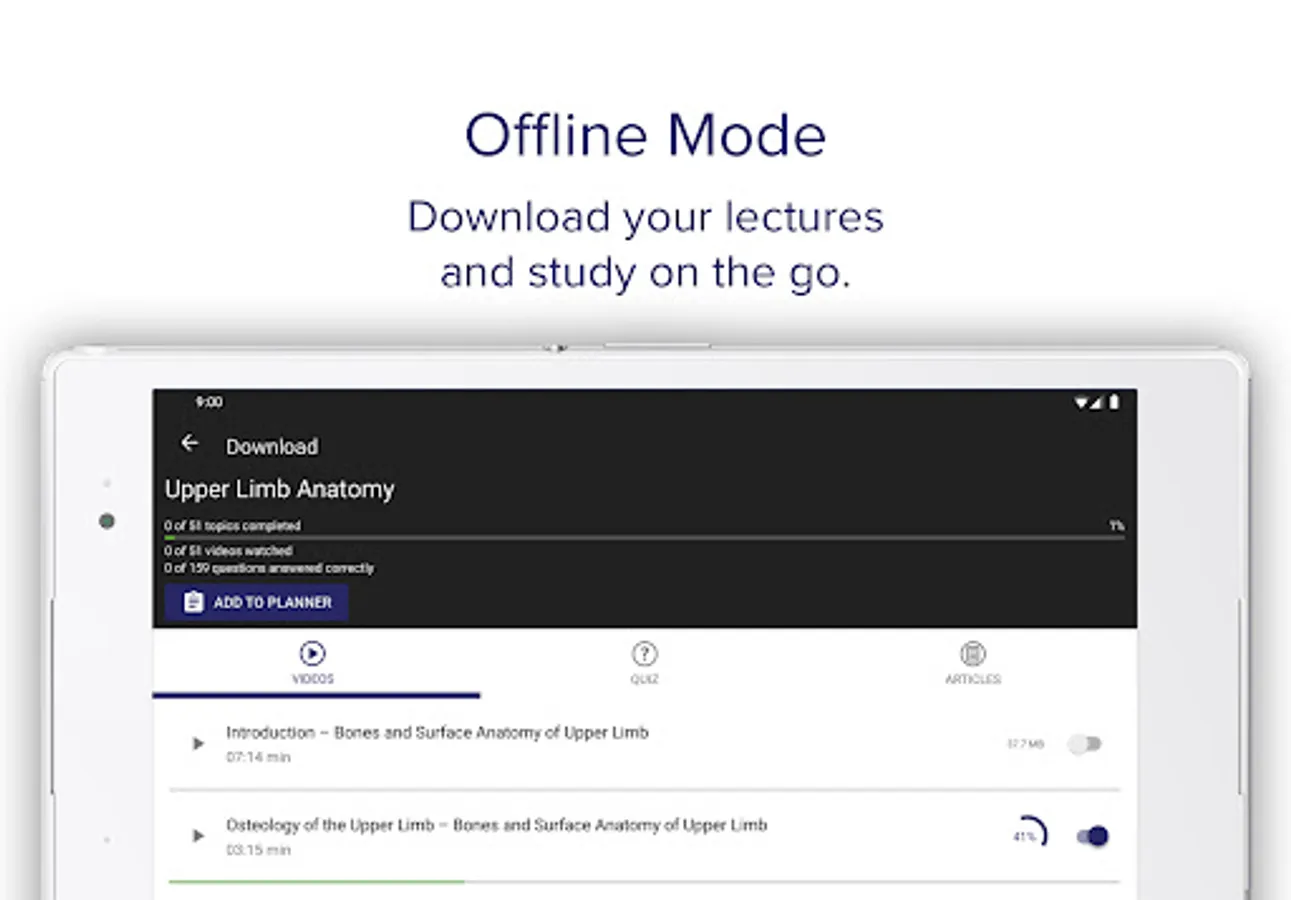Click the 07:14 min duration text
Viewport: 1291px width, 900px height.
[258, 757]
